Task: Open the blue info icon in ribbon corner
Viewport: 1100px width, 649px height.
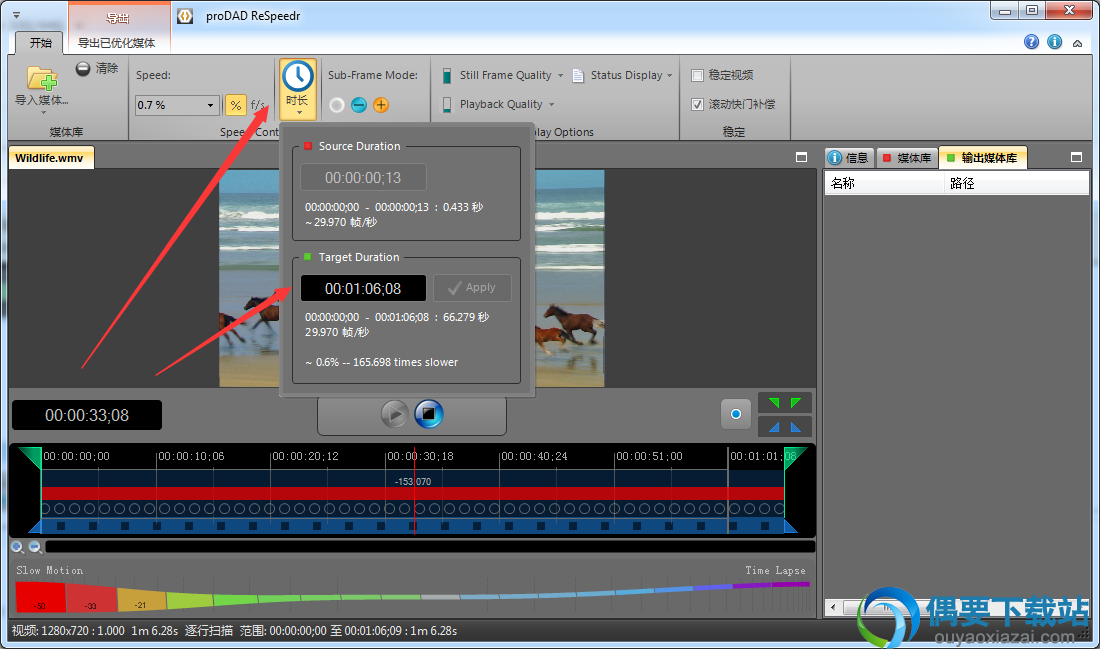Action: click(x=1054, y=42)
